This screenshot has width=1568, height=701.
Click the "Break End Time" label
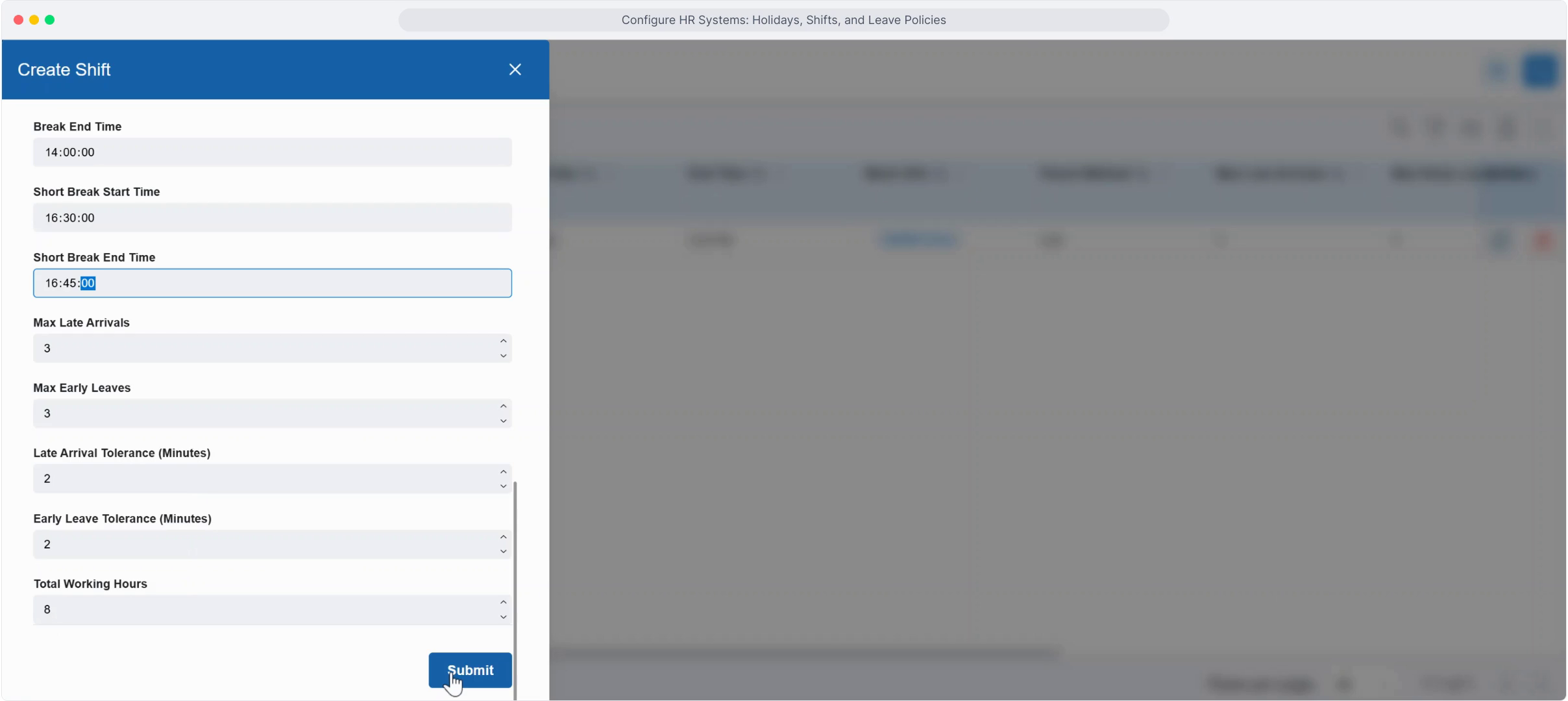77,127
